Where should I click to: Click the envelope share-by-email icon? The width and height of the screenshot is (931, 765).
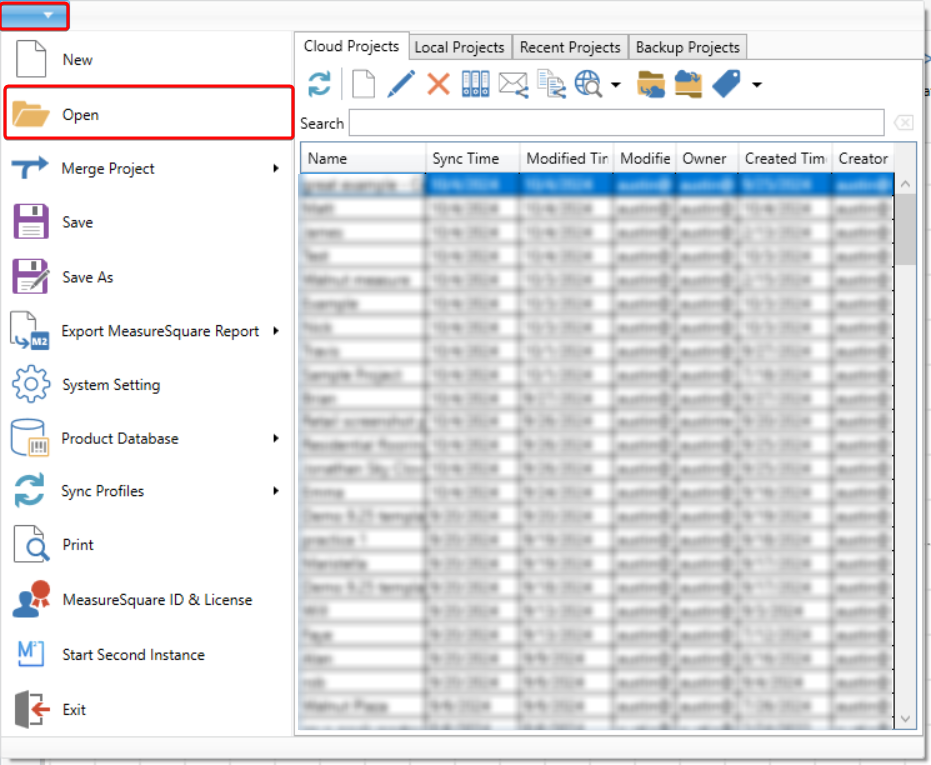(514, 84)
